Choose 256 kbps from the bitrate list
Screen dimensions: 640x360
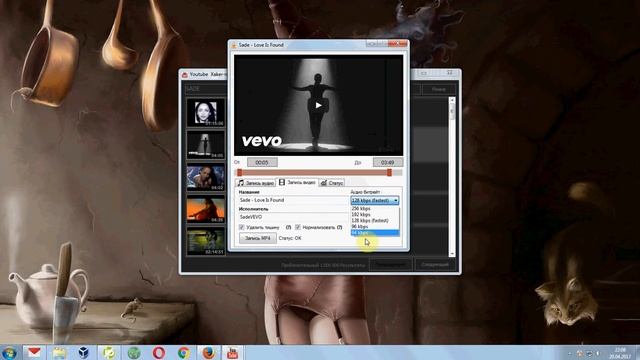click(x=375, y=209)
